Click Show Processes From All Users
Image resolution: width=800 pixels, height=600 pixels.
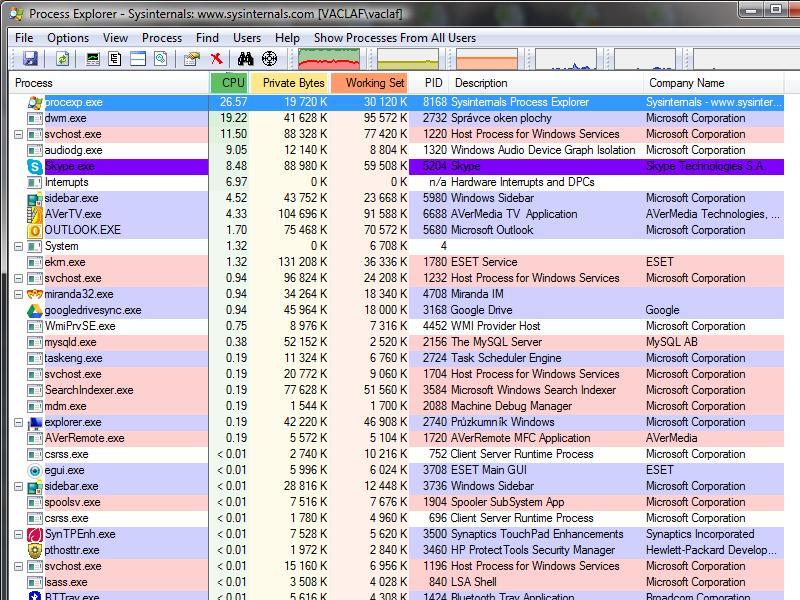tap(394, 38)
